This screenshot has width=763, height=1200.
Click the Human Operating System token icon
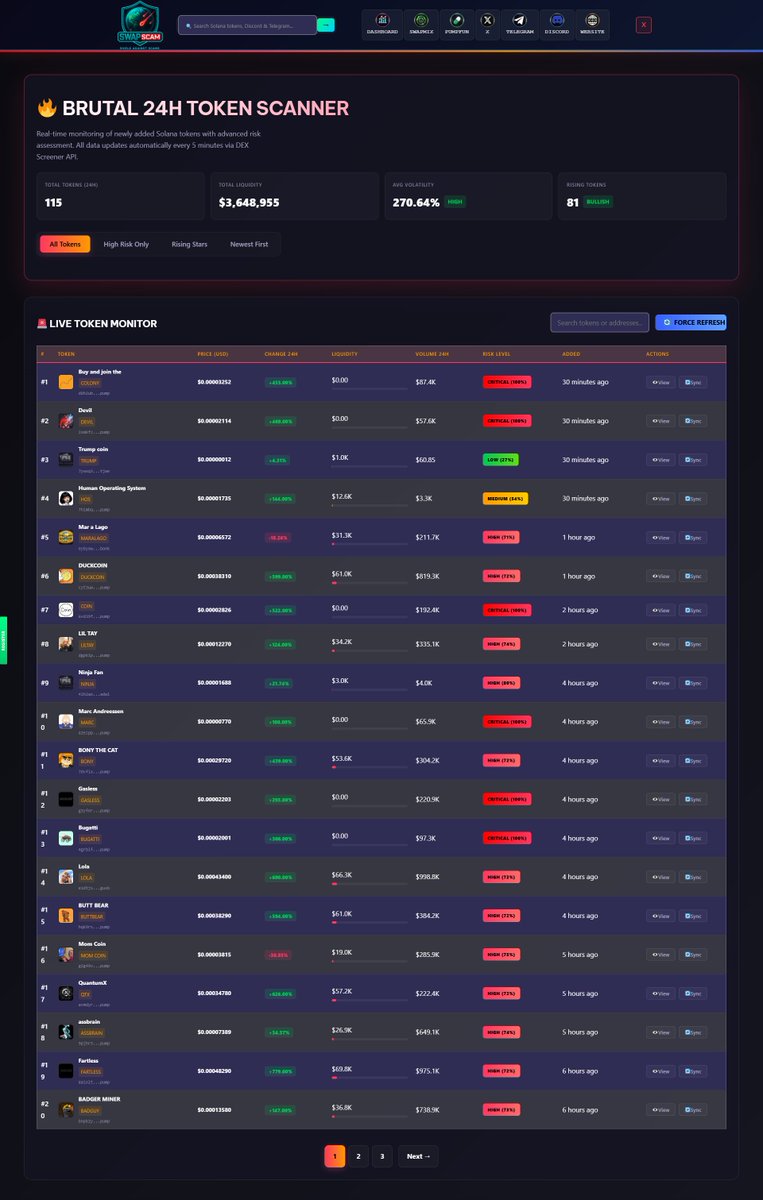[x=66, y=498]
